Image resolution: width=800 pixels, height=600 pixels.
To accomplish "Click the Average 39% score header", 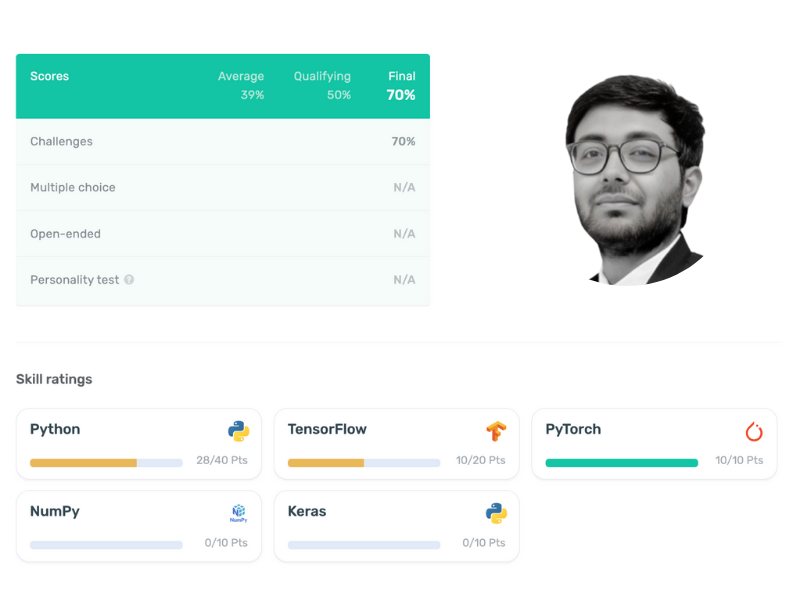I will (x=241, y=85).
